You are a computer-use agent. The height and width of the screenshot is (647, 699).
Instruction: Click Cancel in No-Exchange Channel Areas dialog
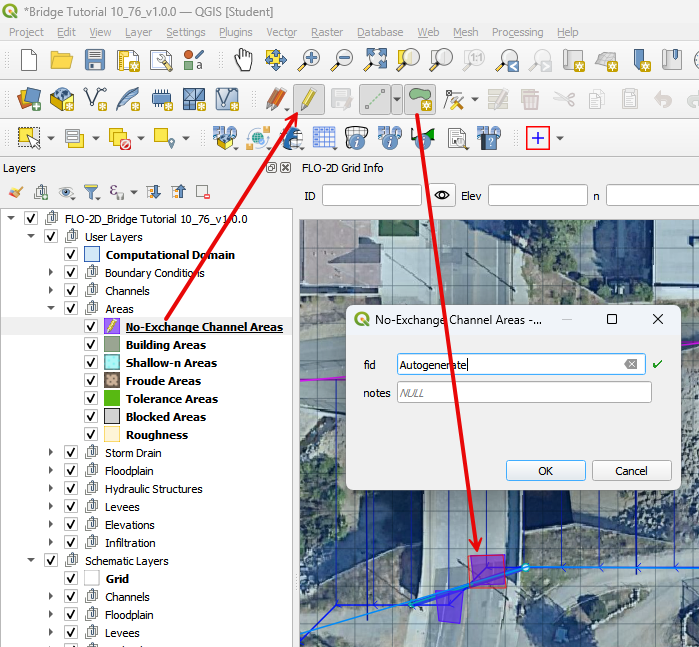(x=631, y=471)
